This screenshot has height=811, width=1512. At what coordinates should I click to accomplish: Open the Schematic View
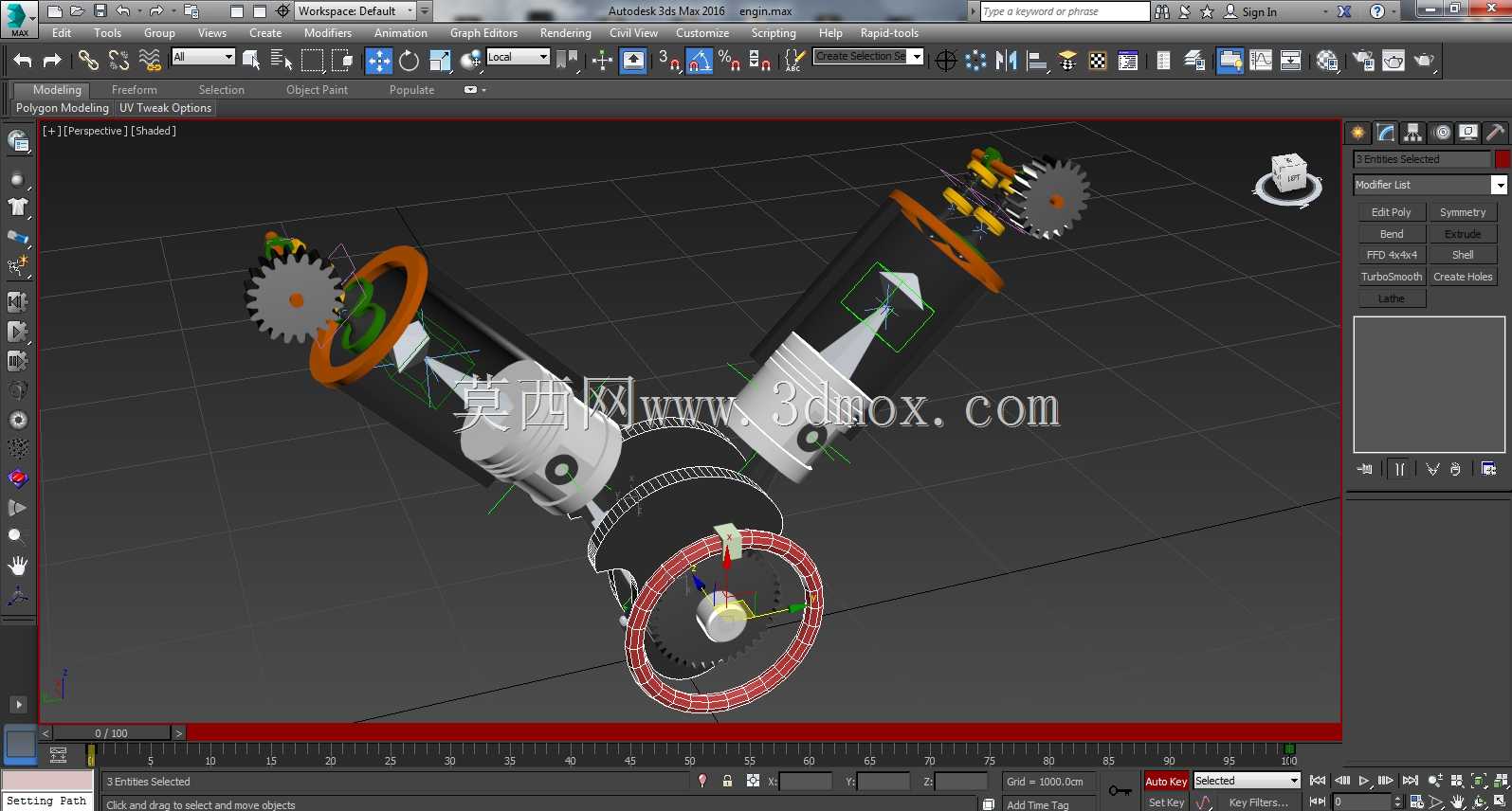(x=1291, y=61)
